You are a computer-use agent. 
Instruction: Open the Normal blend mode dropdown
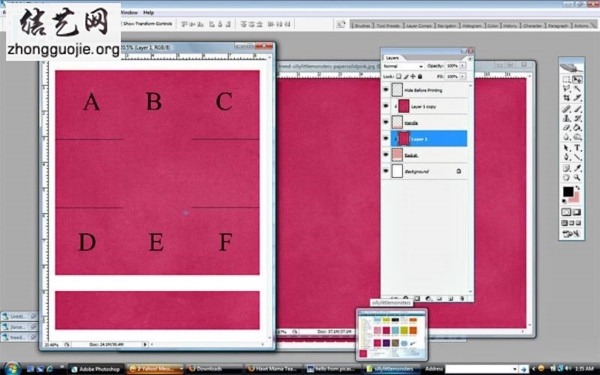[403, 66]
